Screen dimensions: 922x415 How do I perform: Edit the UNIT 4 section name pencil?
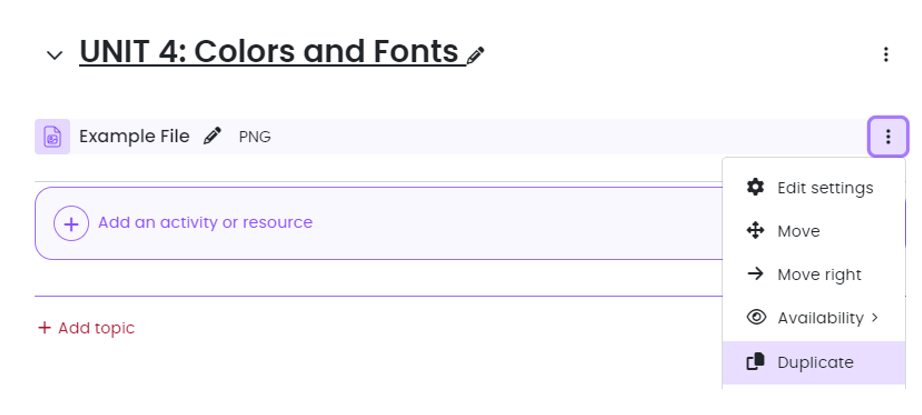point(477,55)
